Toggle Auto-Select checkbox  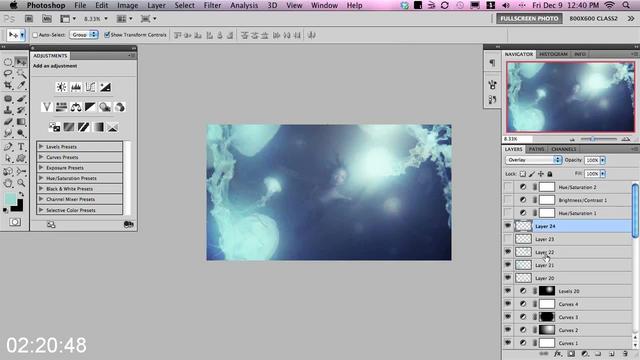[35, 35]
